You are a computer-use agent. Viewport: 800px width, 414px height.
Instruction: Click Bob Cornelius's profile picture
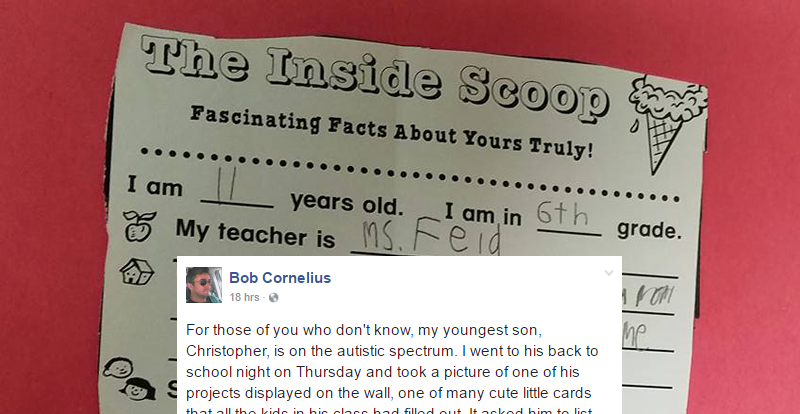204,285
